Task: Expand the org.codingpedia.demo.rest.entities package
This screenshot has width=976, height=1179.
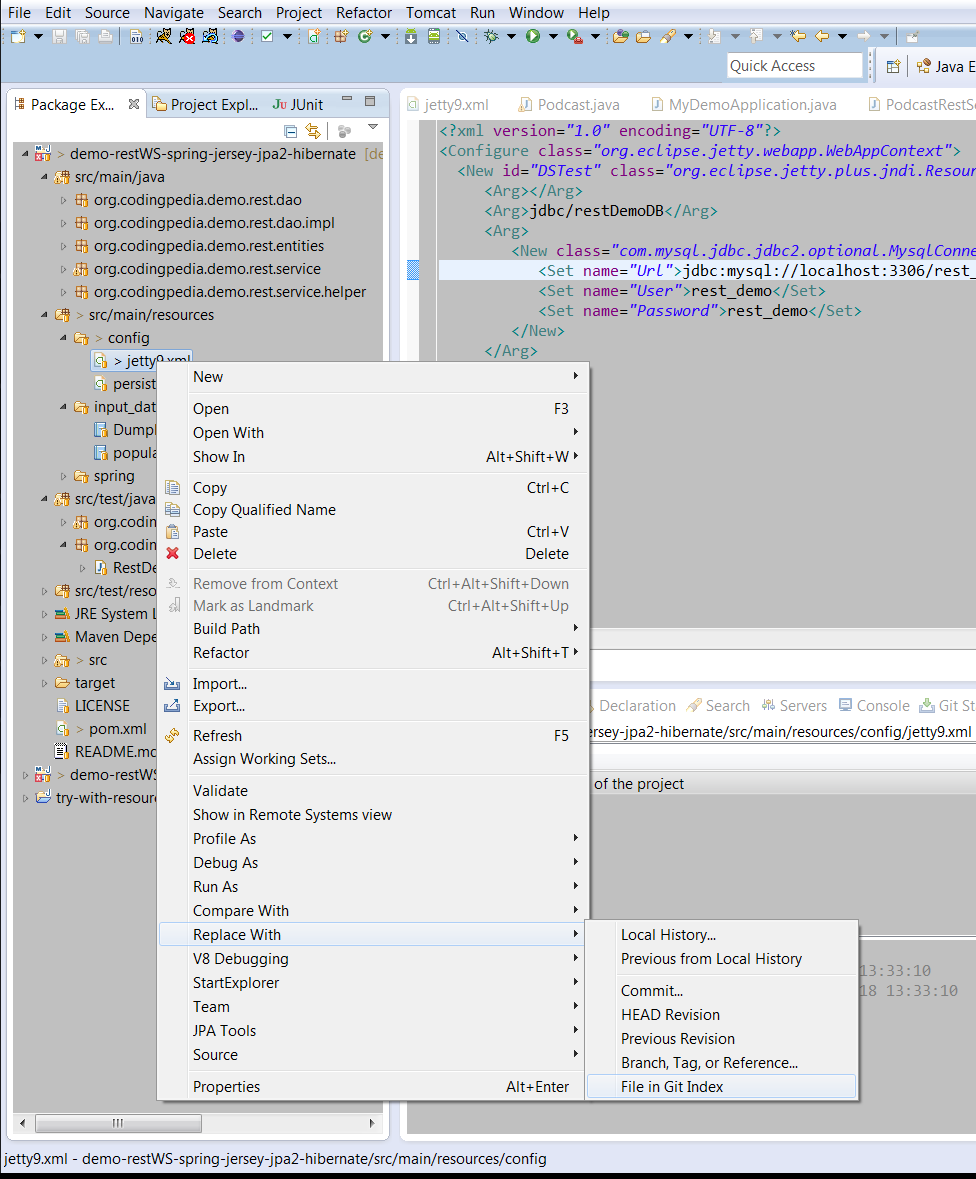Action: click(60, 245)
